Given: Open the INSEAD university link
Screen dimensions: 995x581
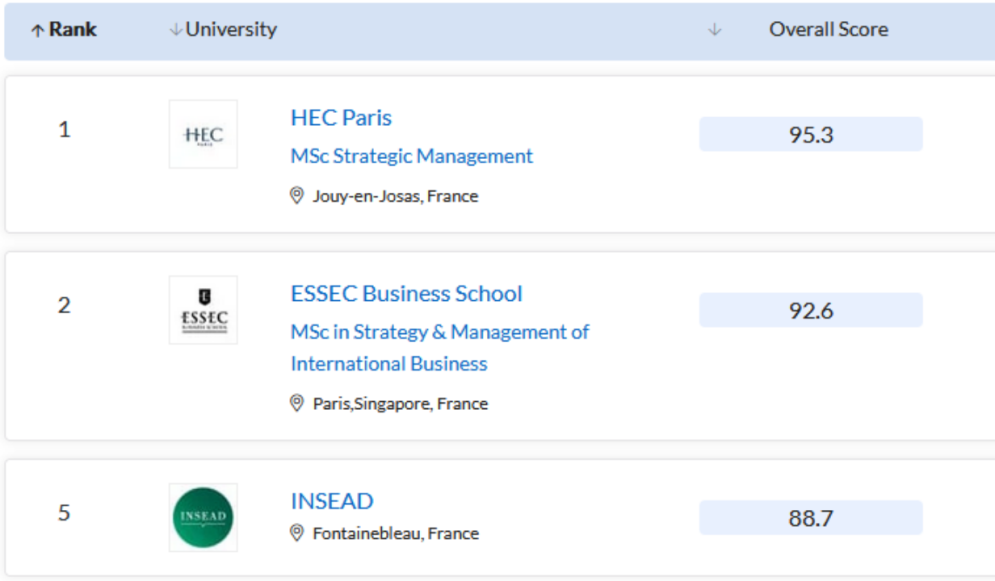Looking at the screenshot, I should 332,501.
